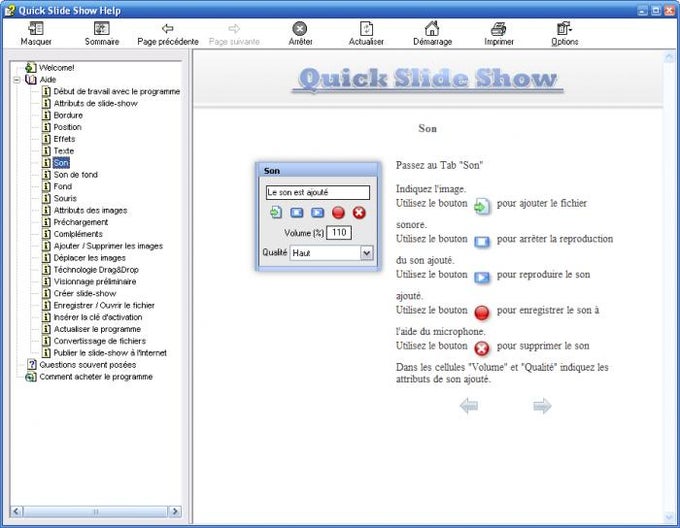This screenshot has width=680, height=528.
Task: Open the Options toolbar menu
Action: click(x=565, y=34)
